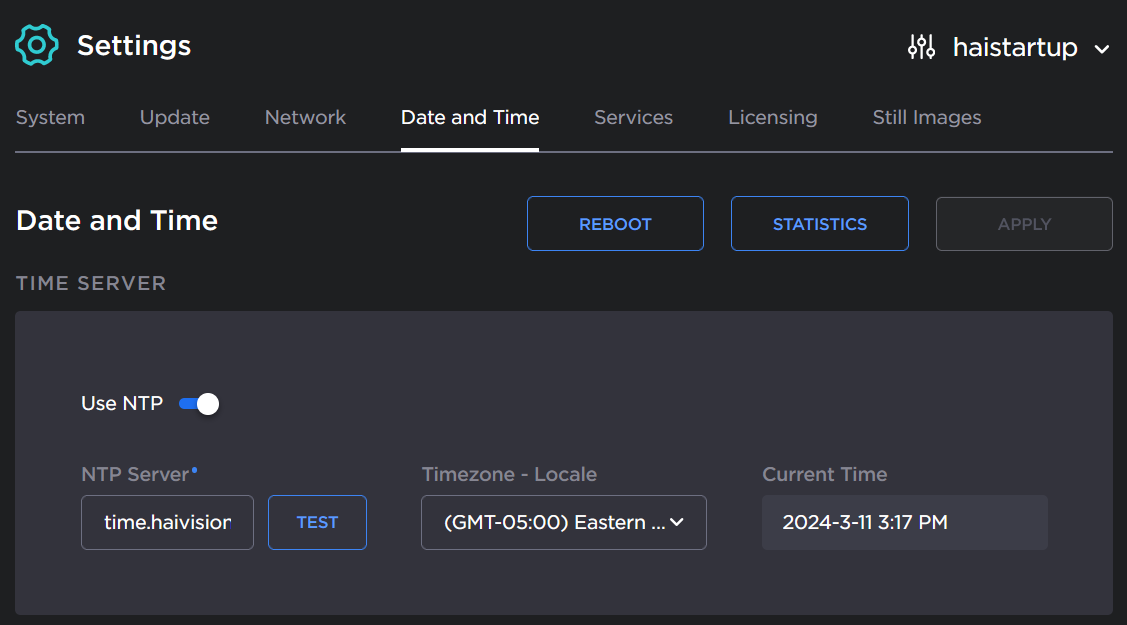Viewport: 1127px width, 625px height.
Task: Open the Network settings tab
Action: point(304,117)
